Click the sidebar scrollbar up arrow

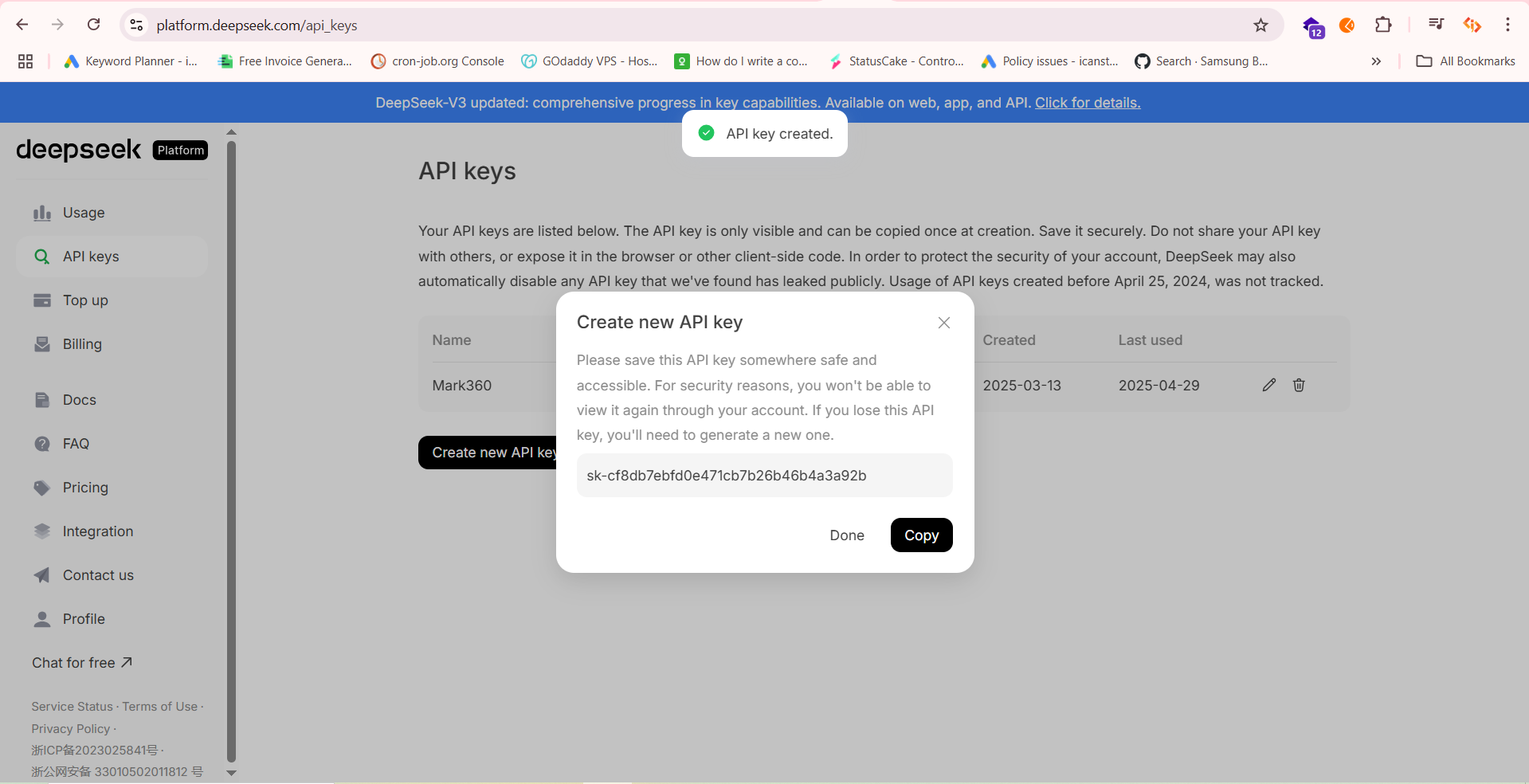[x=232, y=132]
